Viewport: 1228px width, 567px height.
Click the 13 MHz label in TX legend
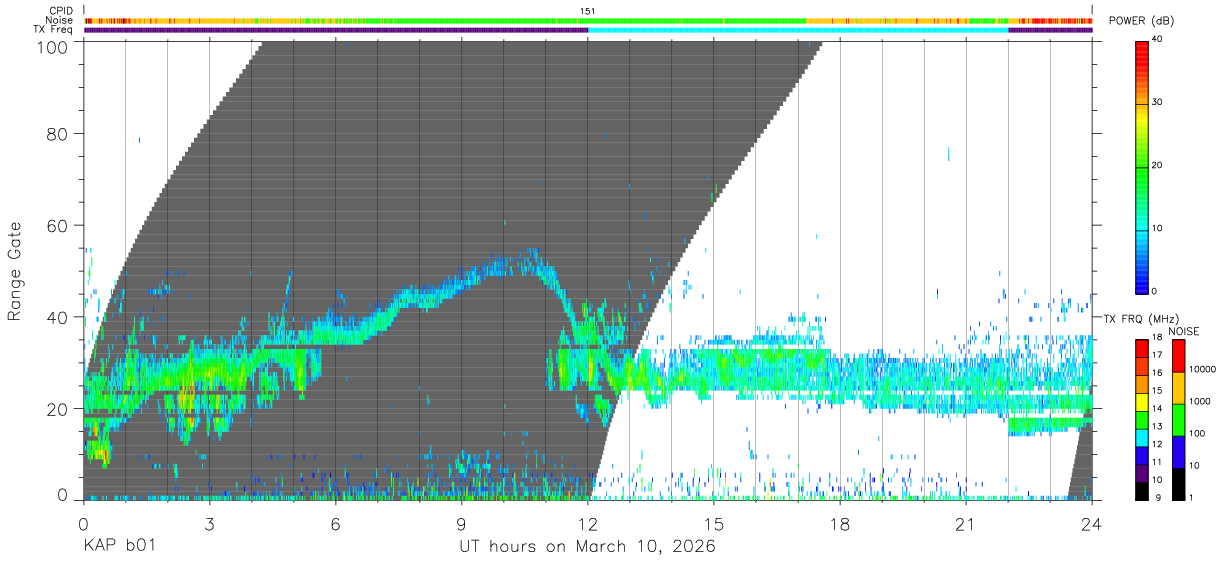[1159, 426]
